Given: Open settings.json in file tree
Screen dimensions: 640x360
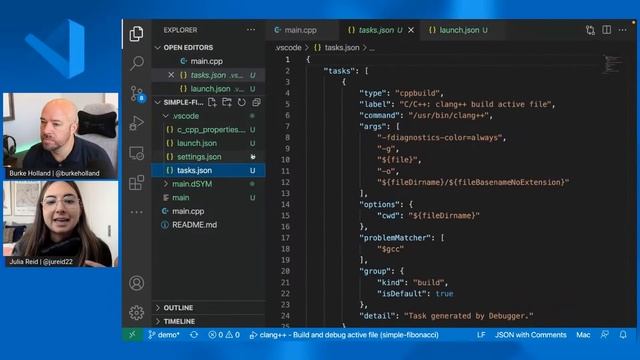Looking at the screenshot, I should point(208,157).
